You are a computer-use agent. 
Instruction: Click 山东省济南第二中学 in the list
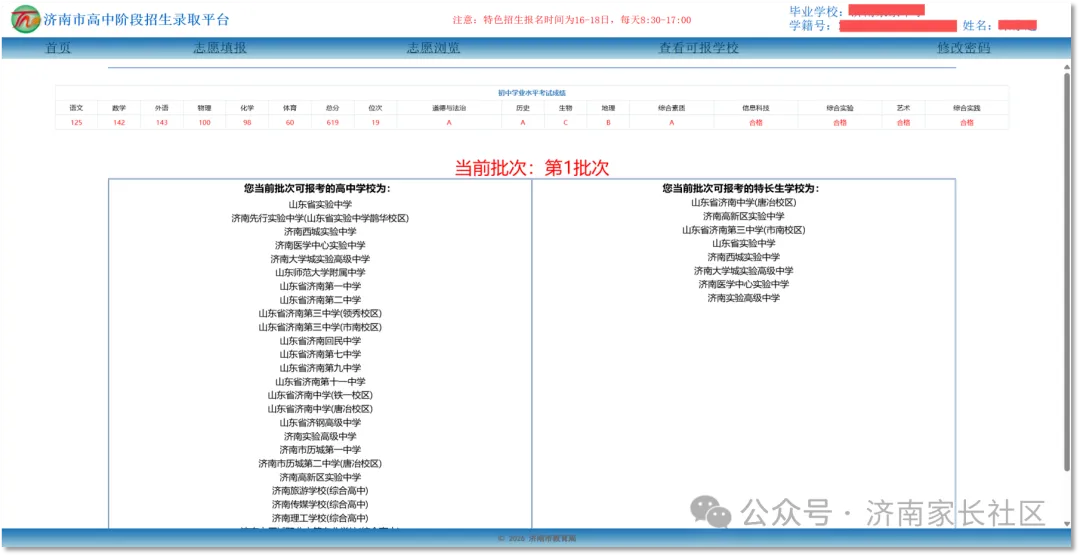click(x=320, y=300)
